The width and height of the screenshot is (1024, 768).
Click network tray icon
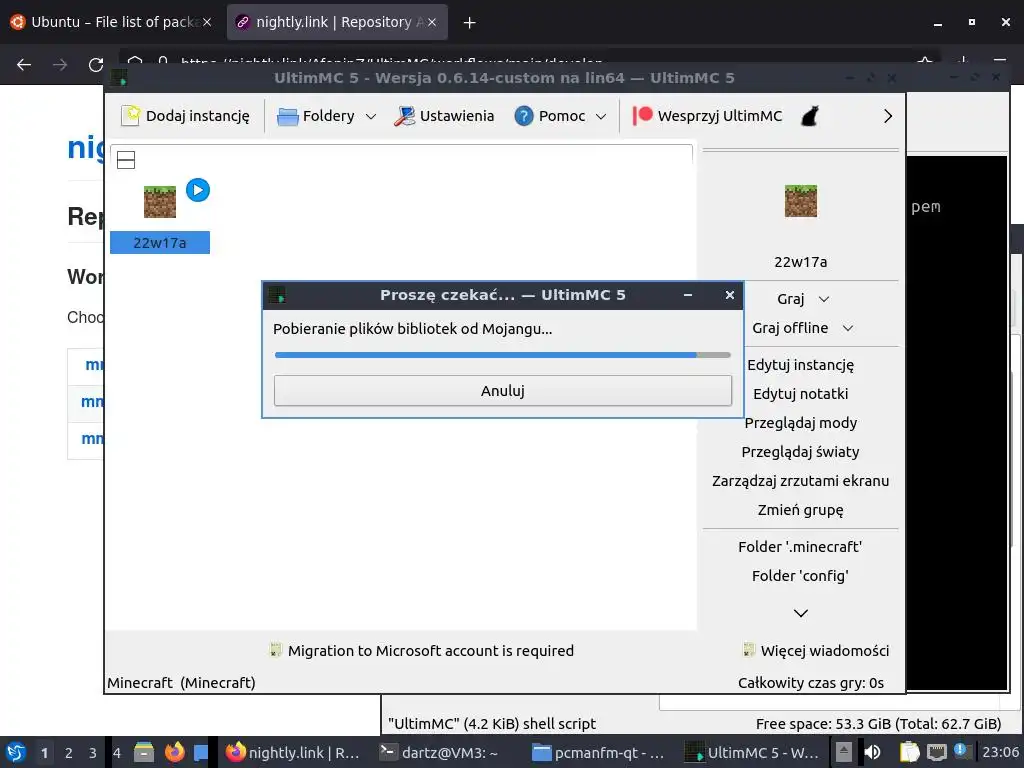(936, 752)
